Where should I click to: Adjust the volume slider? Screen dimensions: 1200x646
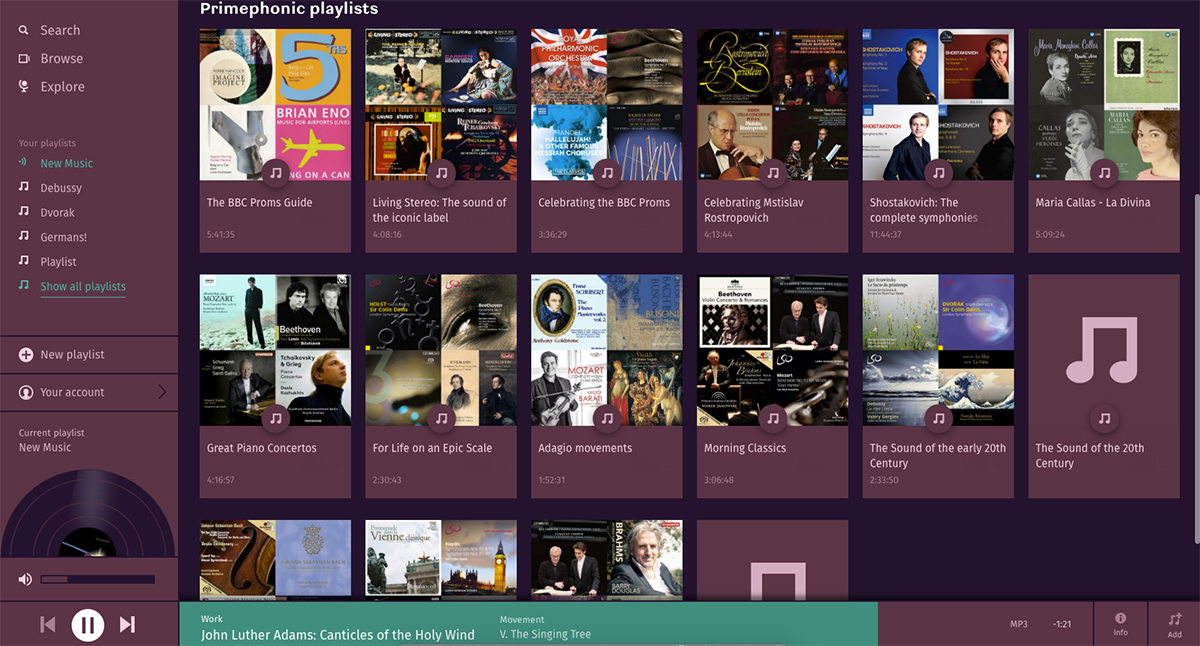tap(98, 579)
